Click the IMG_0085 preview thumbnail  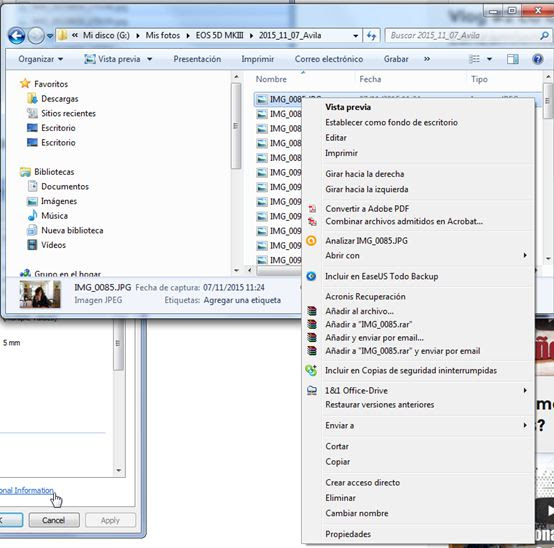pos(40,294)
